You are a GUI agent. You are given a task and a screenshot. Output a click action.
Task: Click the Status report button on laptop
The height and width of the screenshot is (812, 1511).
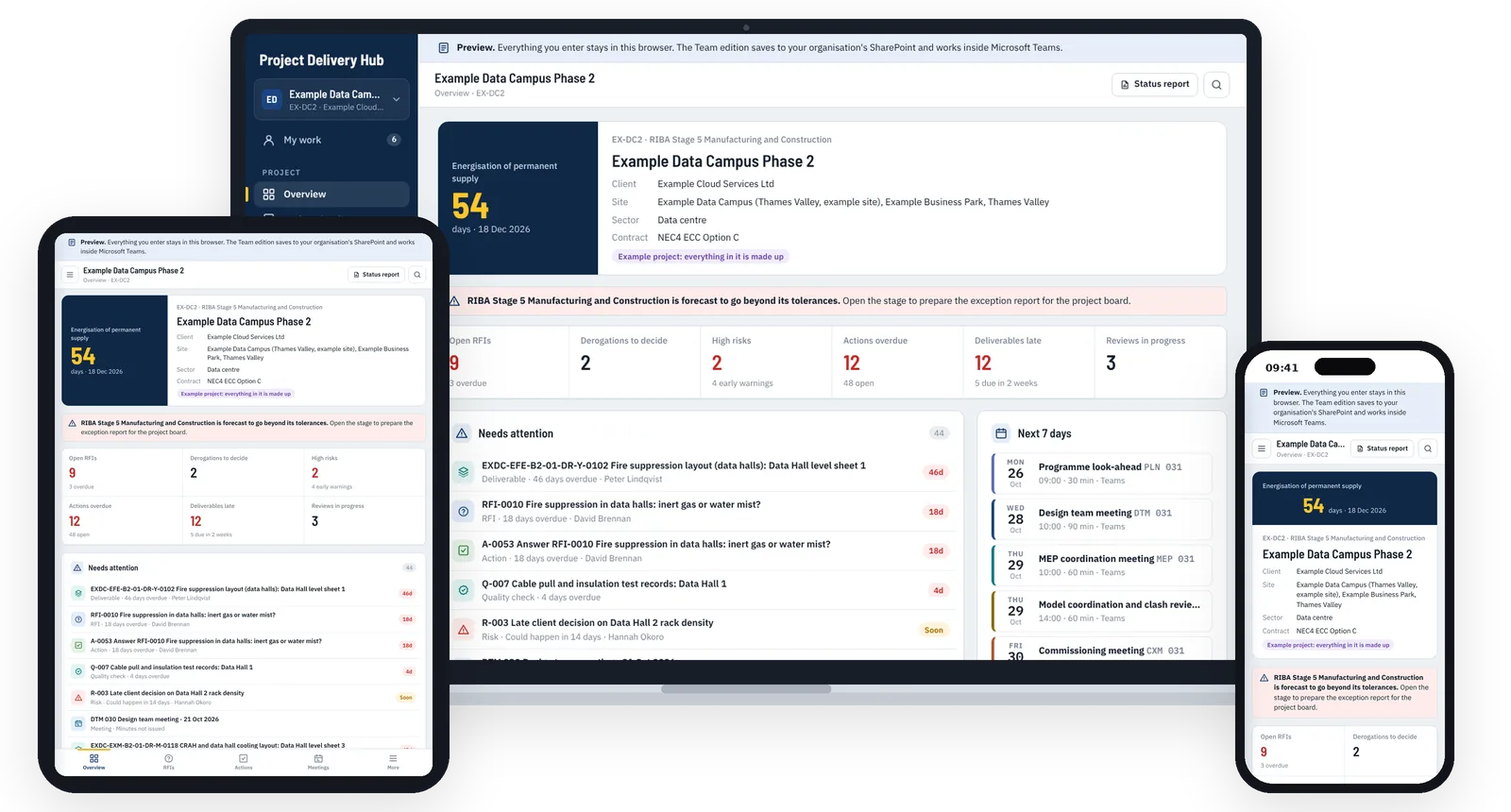point(1155,85)
